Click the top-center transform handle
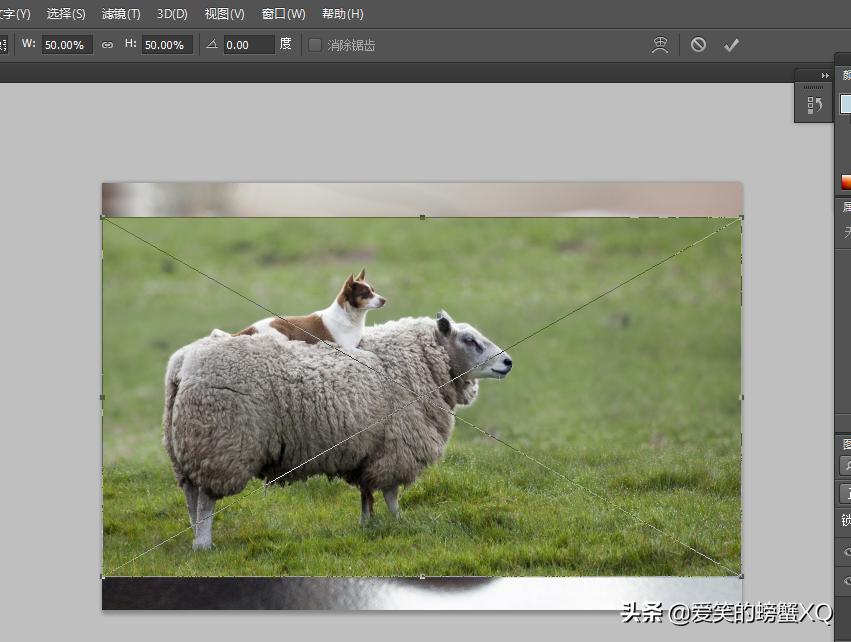The image size is (851, 642). (x=422, y=217)
